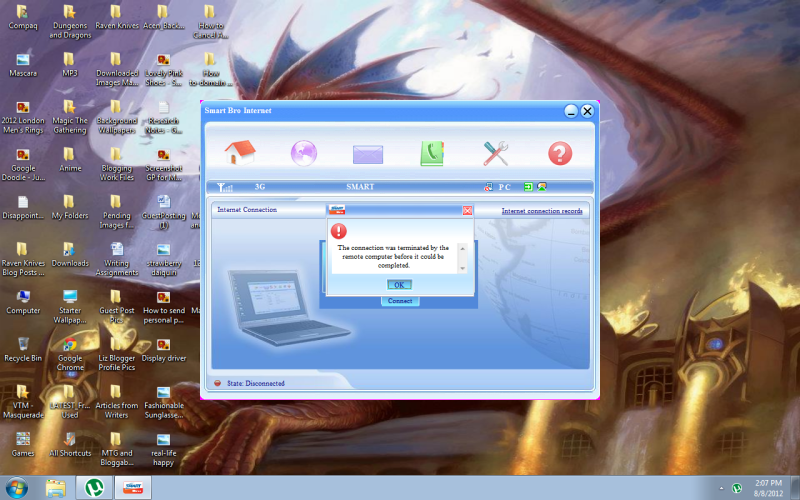Select the Downloads shortcut icon
Screen dimensions: 800x500
70,255
